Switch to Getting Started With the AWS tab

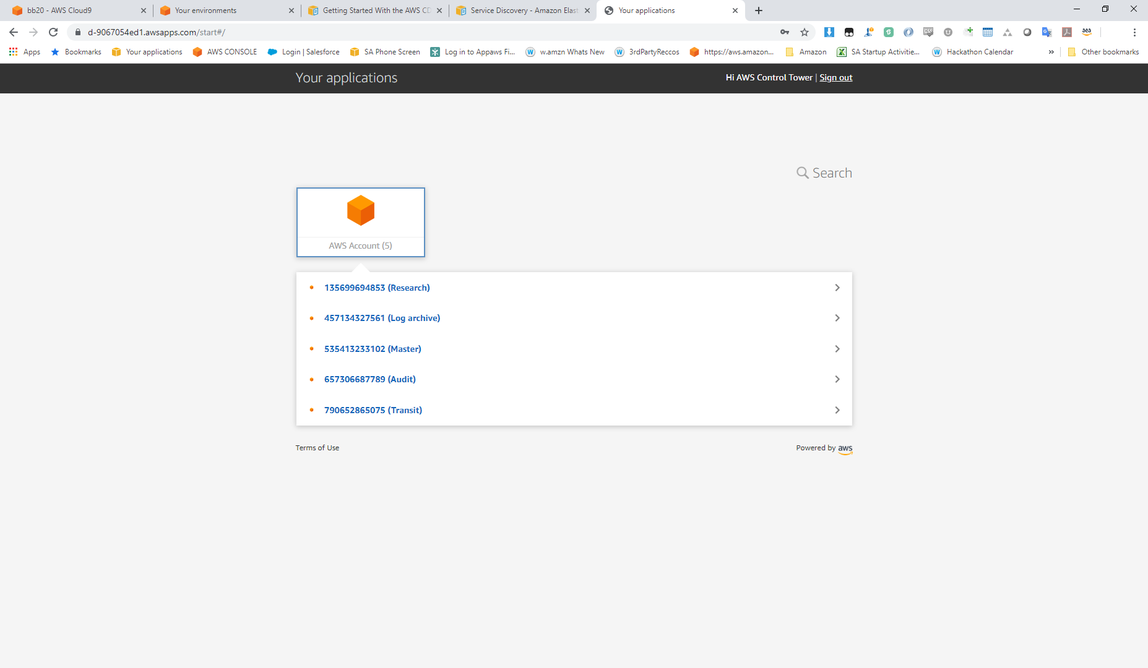point(375,10)
